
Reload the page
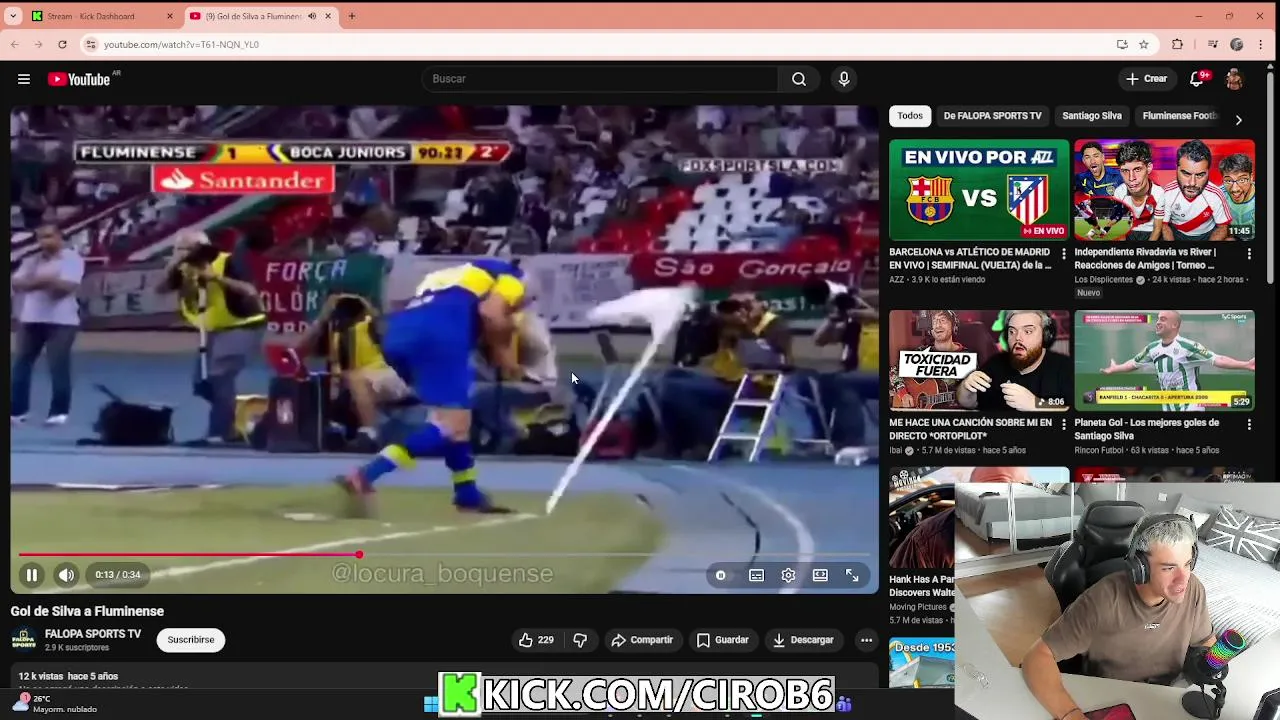click(62, 45)
